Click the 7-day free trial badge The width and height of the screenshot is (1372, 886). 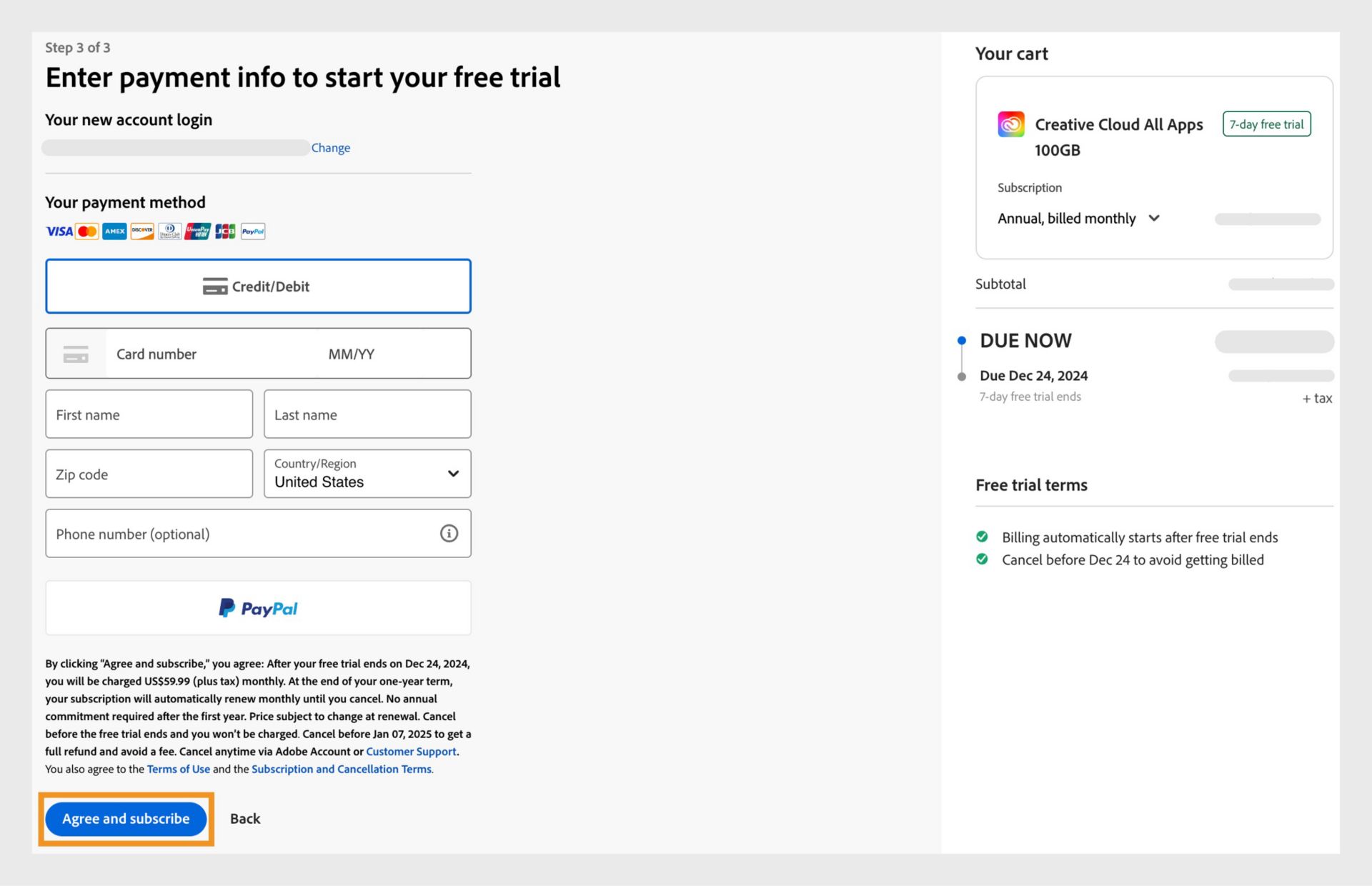click(x=1267, y=124)
